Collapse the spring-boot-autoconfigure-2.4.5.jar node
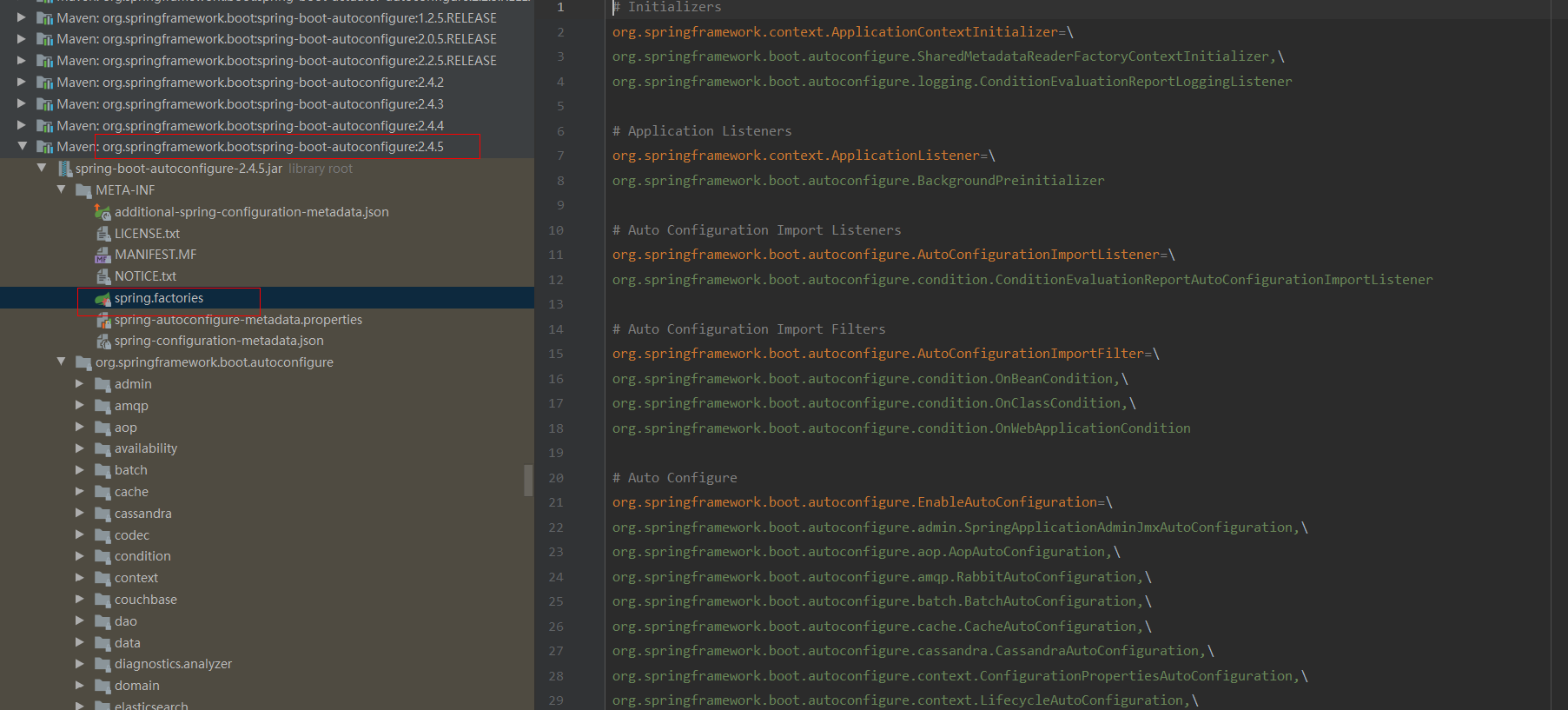Screen dimensions: 1568x710 (x=42, y=168)
